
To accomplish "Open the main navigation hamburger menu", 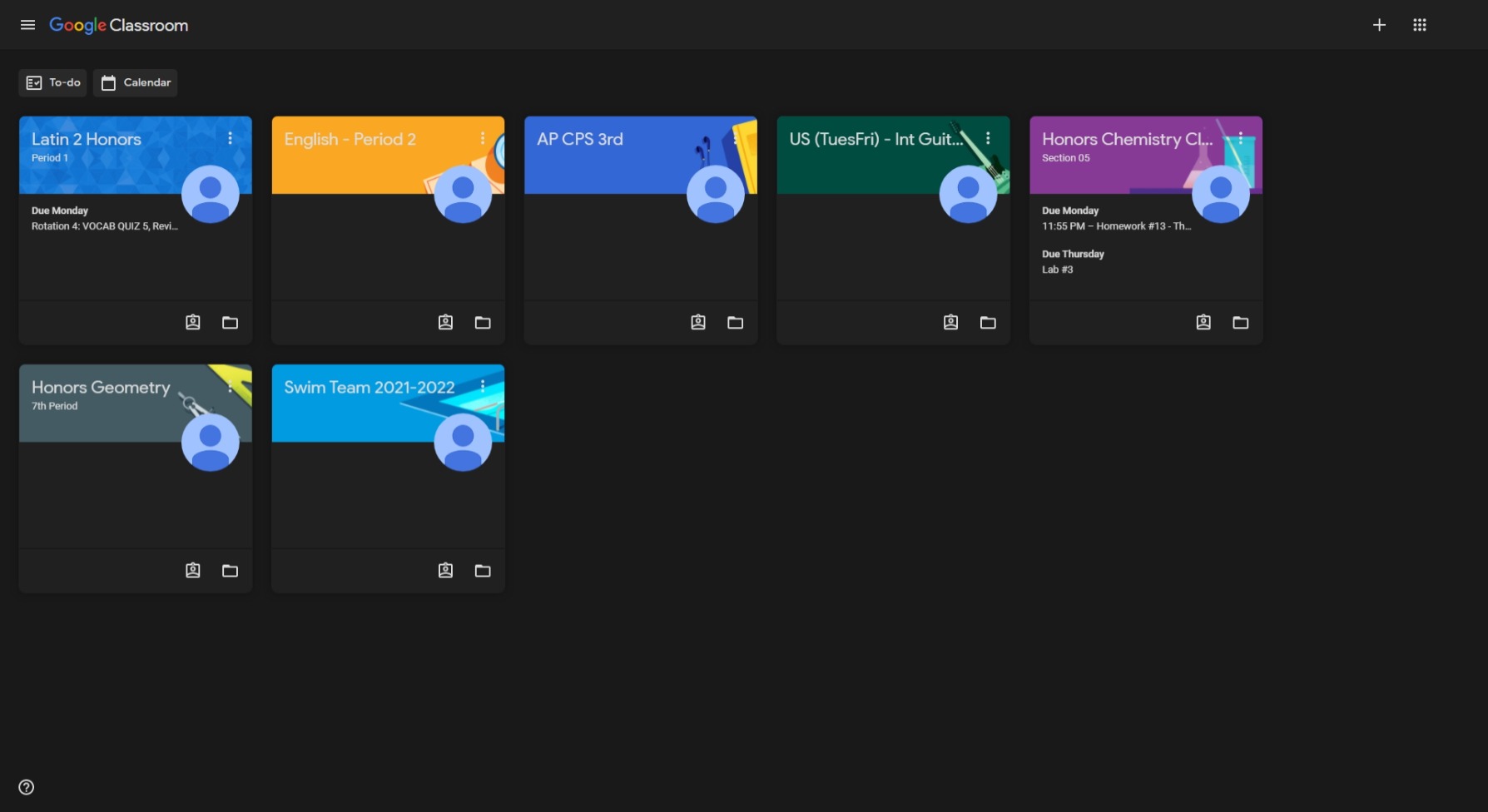I will [x=27, y=24].
